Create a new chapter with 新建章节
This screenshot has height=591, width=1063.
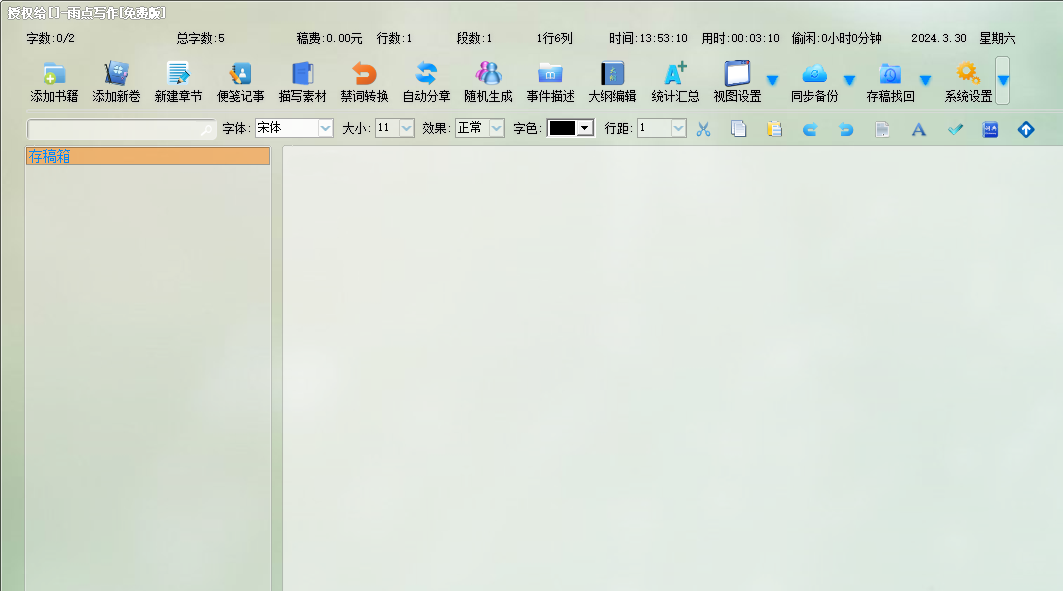[x=178, y=82]
